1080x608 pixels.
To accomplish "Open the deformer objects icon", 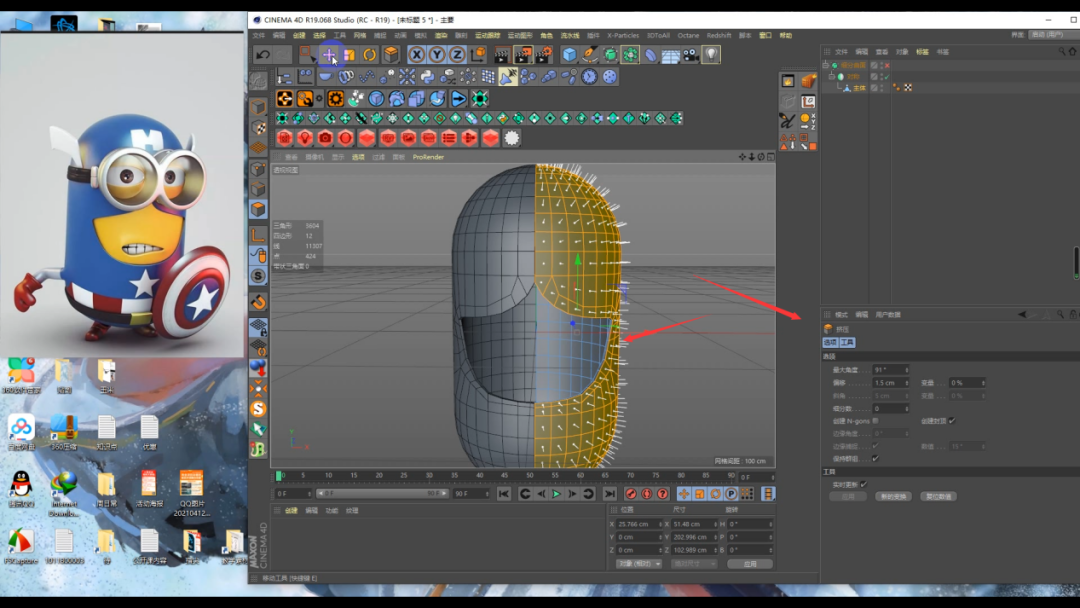I will [650, 54].
